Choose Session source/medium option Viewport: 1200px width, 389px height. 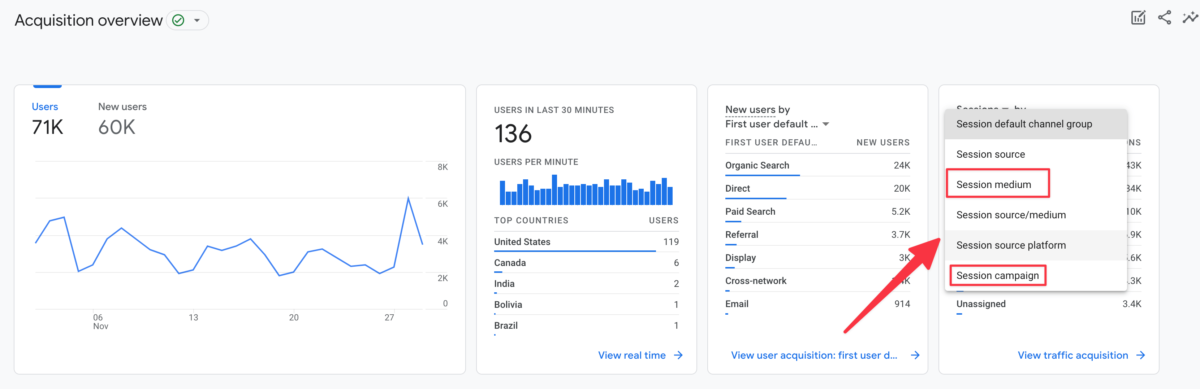coord(1036,215)
